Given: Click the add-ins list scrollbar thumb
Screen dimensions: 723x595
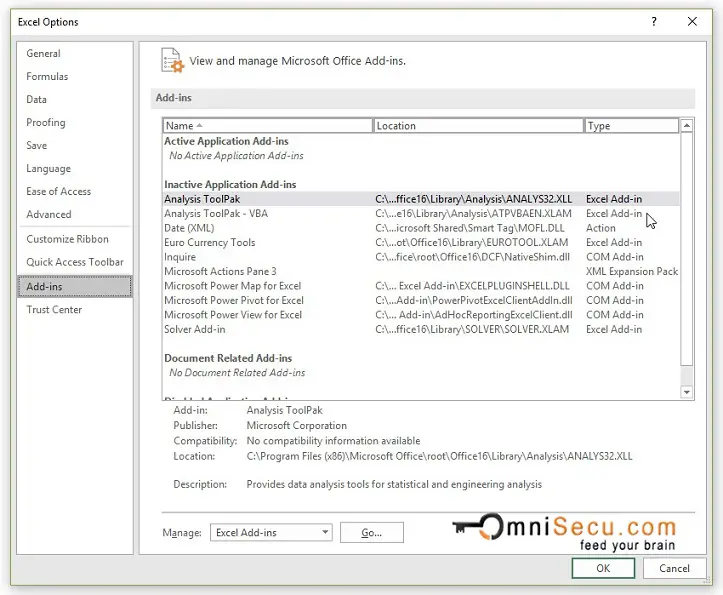Looking at the screenshot, I should (x=687, y=249).
